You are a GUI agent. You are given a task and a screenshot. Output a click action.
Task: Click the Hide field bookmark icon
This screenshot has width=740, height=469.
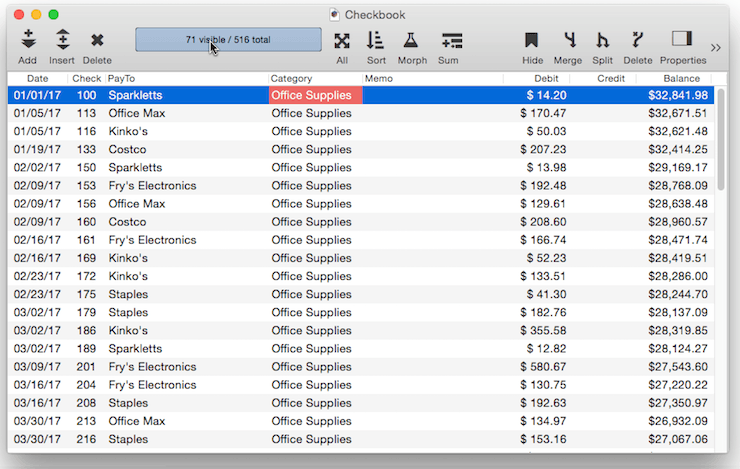coord(531,40)
